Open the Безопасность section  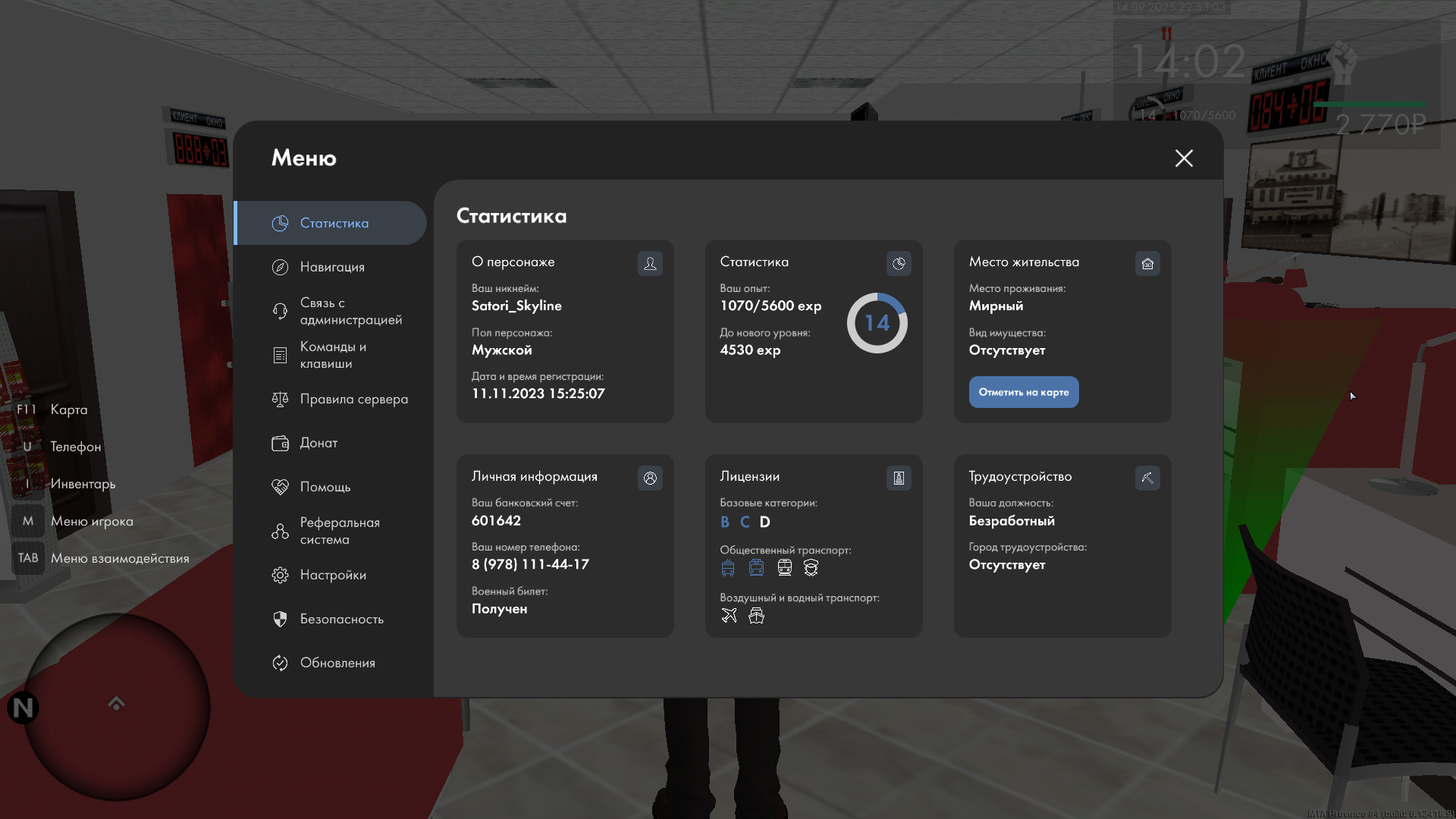(341, 619)
